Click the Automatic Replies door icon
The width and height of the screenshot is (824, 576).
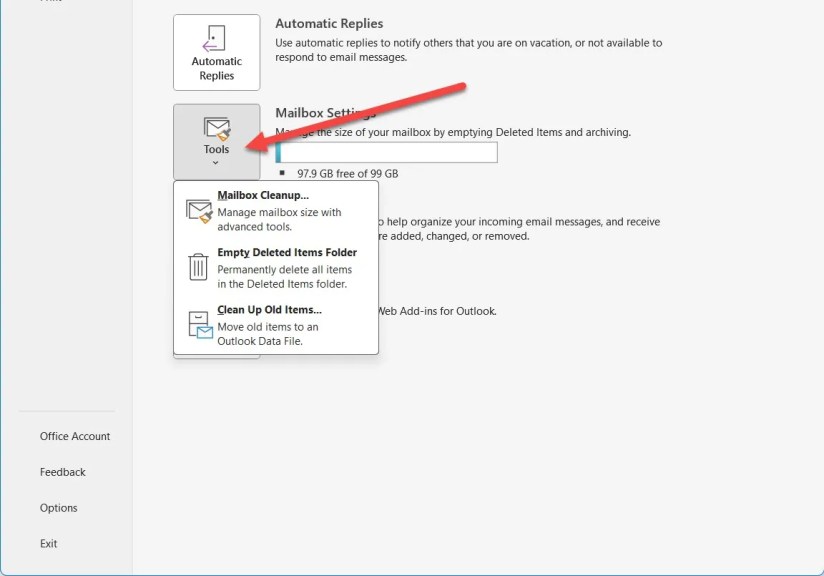(x=214, y=38)
